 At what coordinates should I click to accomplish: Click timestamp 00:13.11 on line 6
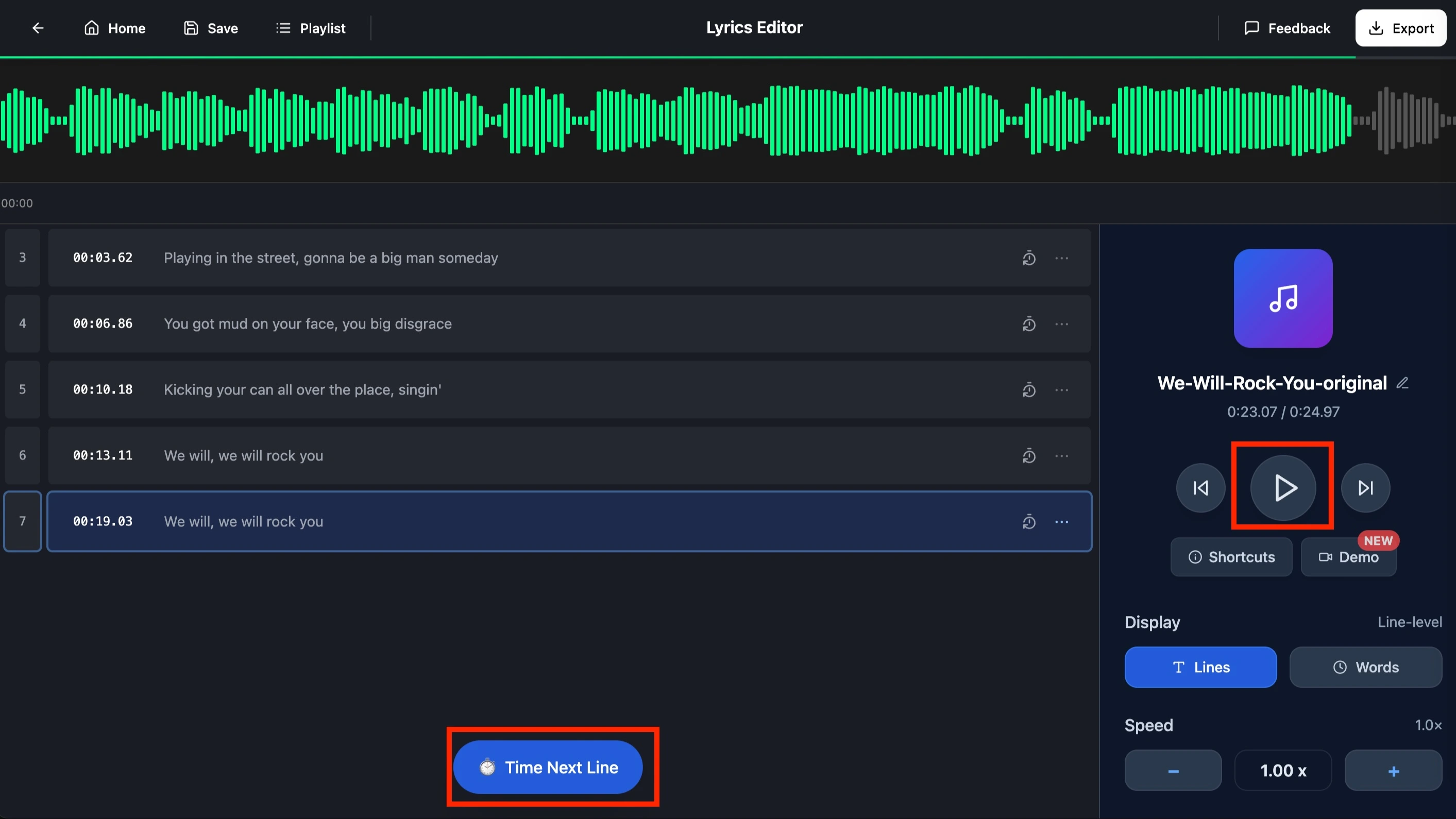(x=103, y=455)
